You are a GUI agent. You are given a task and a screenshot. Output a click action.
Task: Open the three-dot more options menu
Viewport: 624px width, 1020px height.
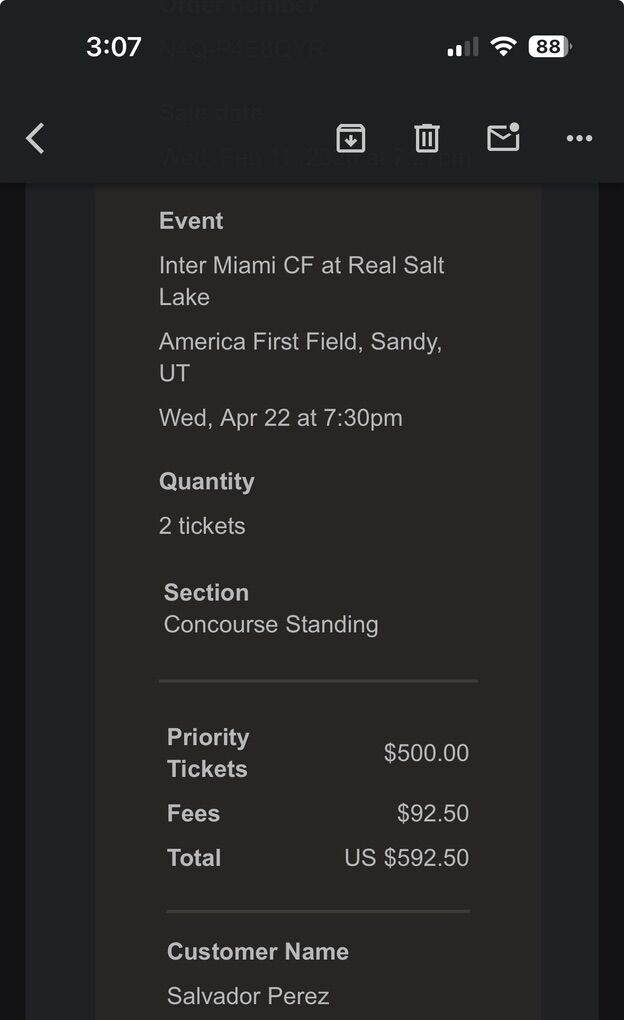point(579,138)
